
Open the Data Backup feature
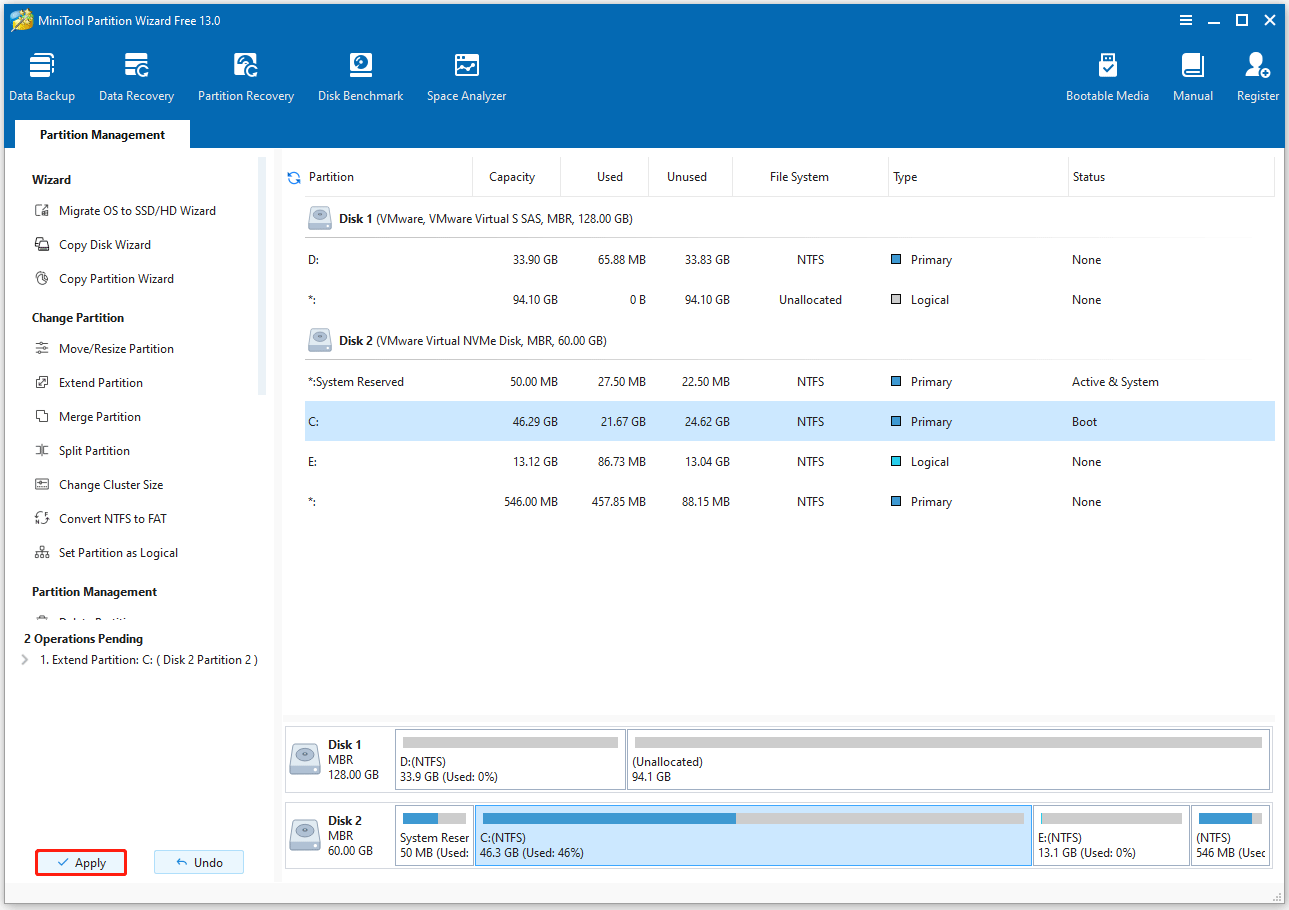coord(42,75)
